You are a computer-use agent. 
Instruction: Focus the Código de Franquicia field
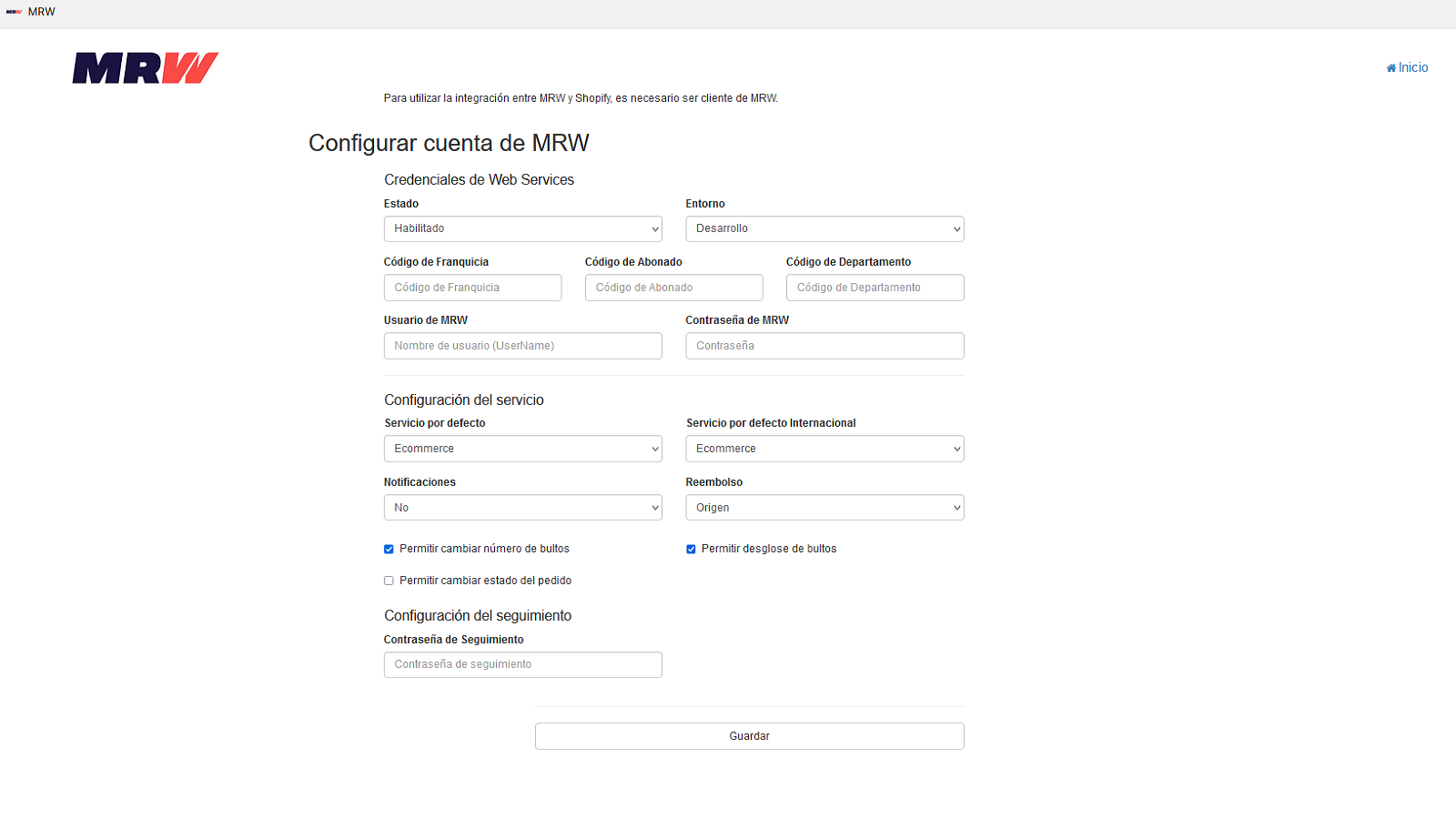point(472,288)
